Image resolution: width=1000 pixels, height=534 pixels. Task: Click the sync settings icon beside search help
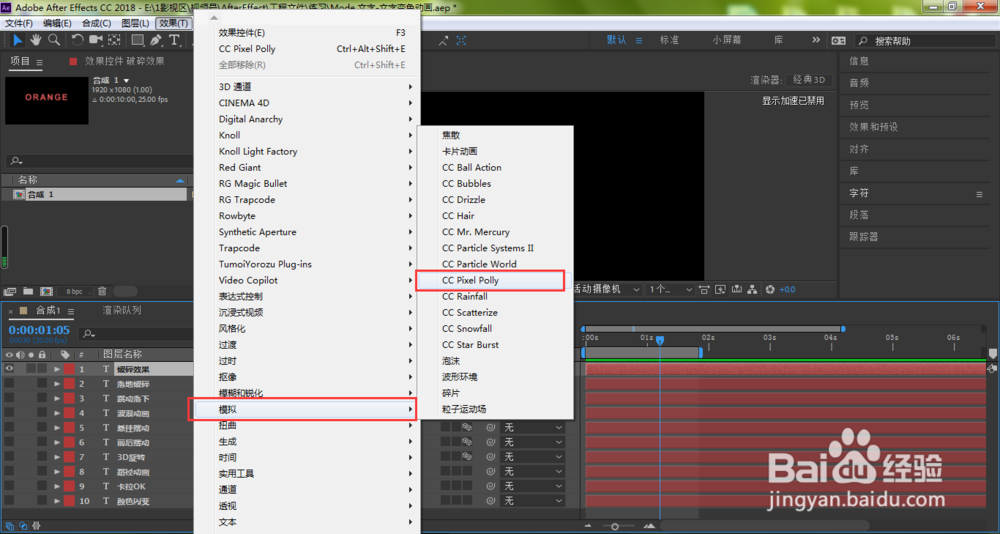[x=838, y=40]
